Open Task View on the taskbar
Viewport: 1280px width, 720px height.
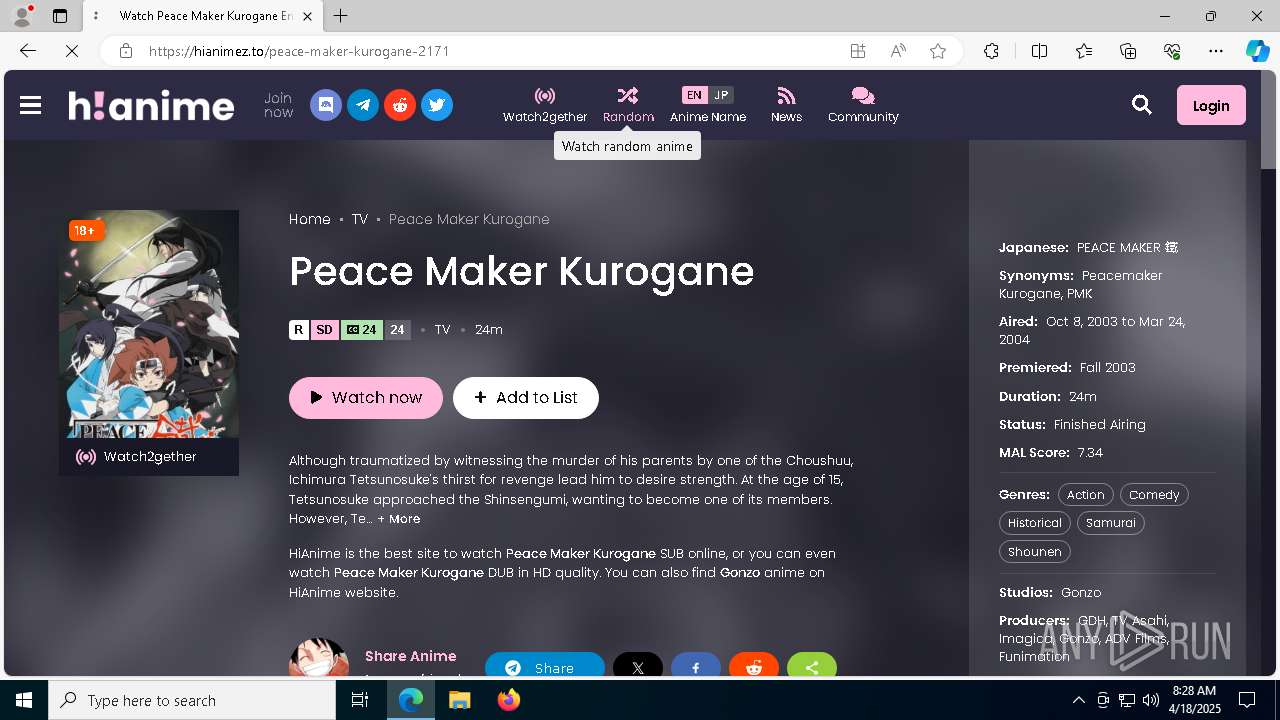[360, 700]
